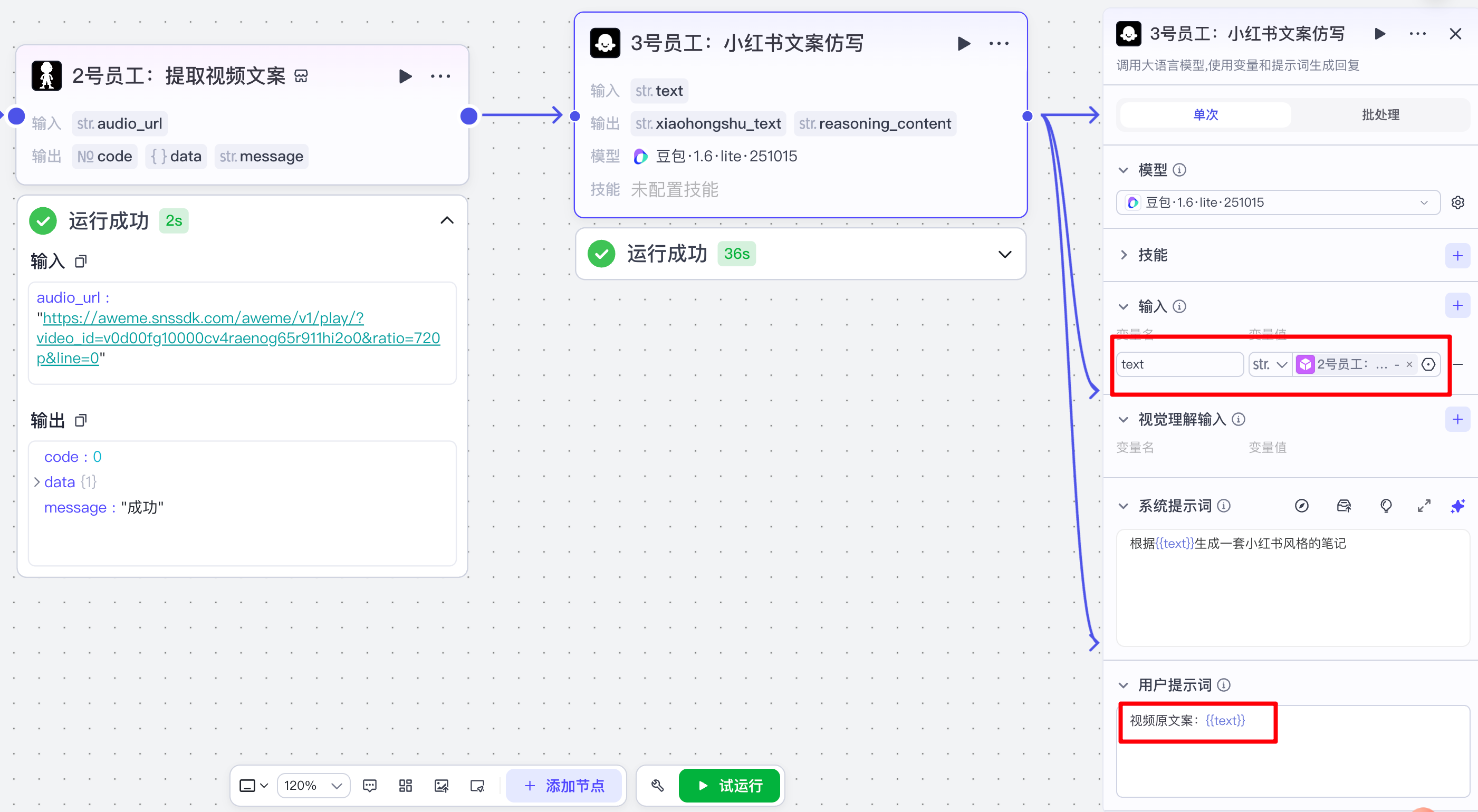Open model settings gear icon

click(1457, 202)
